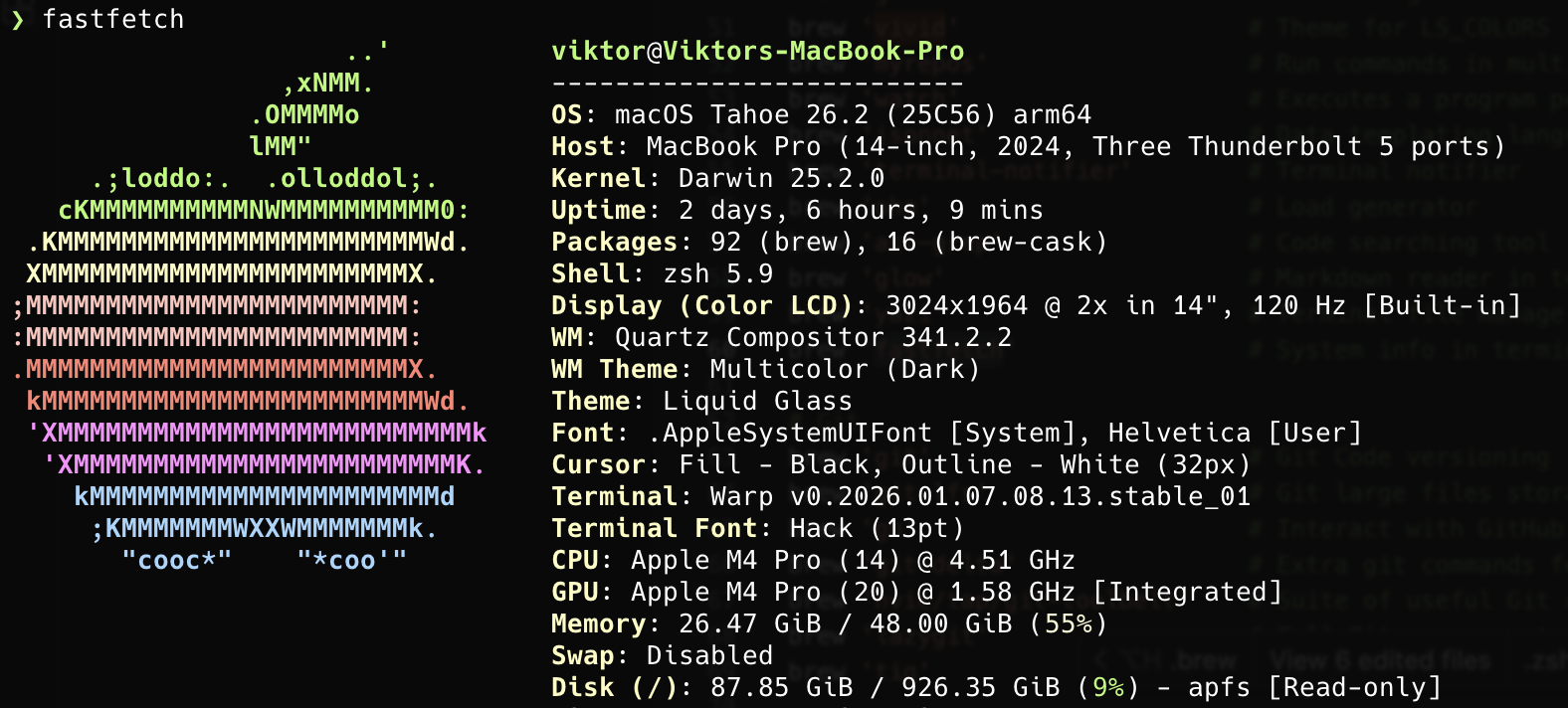
Task: Click the '16 (brew-cask)' package count
Action: [997, 242]
